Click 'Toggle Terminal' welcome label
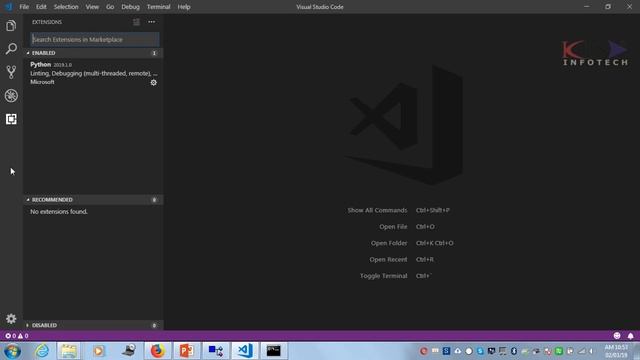Viewport: 640px width, 360px height. click(x=383, y=276)
